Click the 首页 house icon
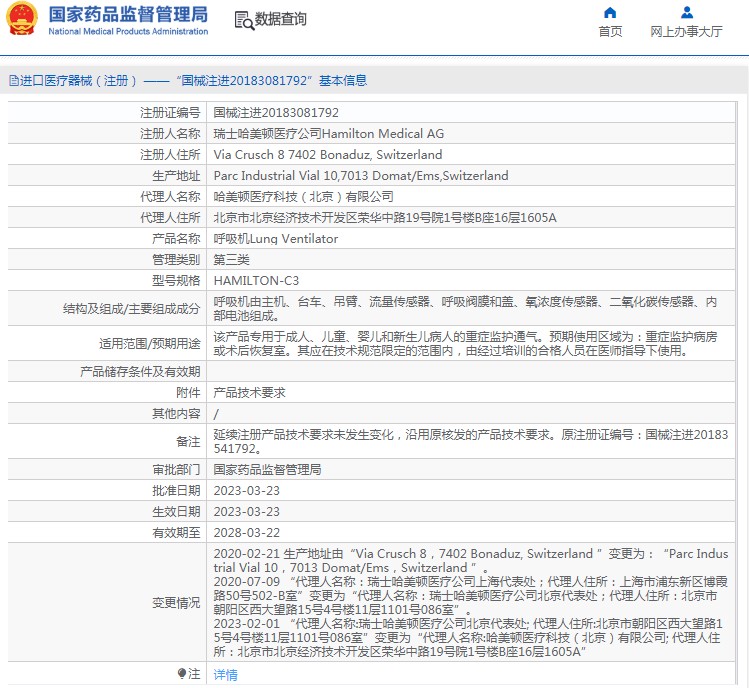749x688 pixels. click(610, 13)
